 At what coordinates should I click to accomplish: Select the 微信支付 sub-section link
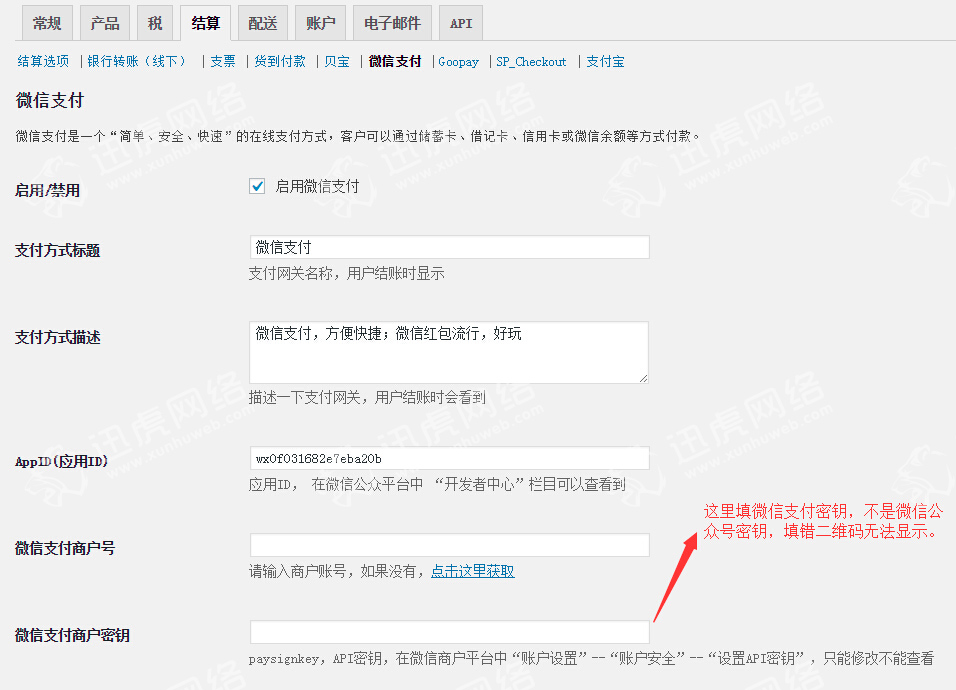tap(395, 61)
